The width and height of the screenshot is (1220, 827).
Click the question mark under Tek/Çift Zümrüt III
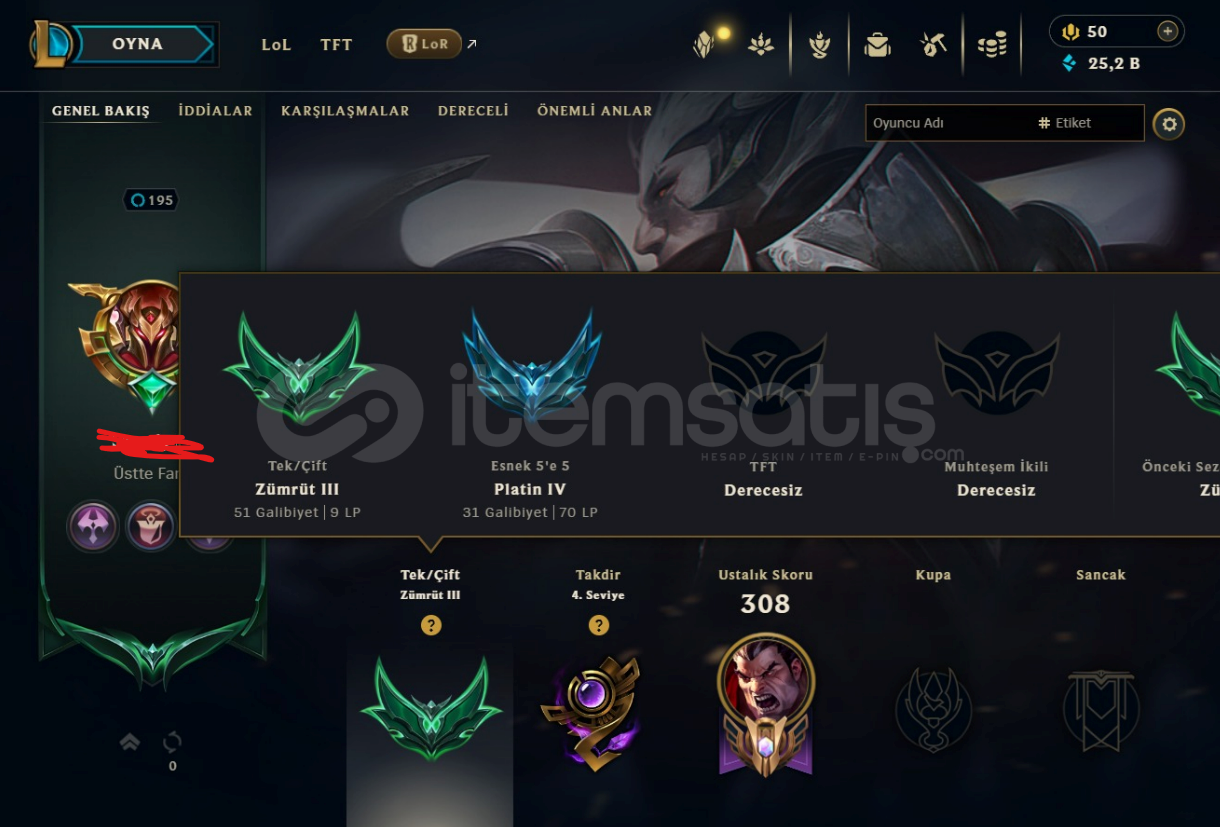tap(431, 625)
